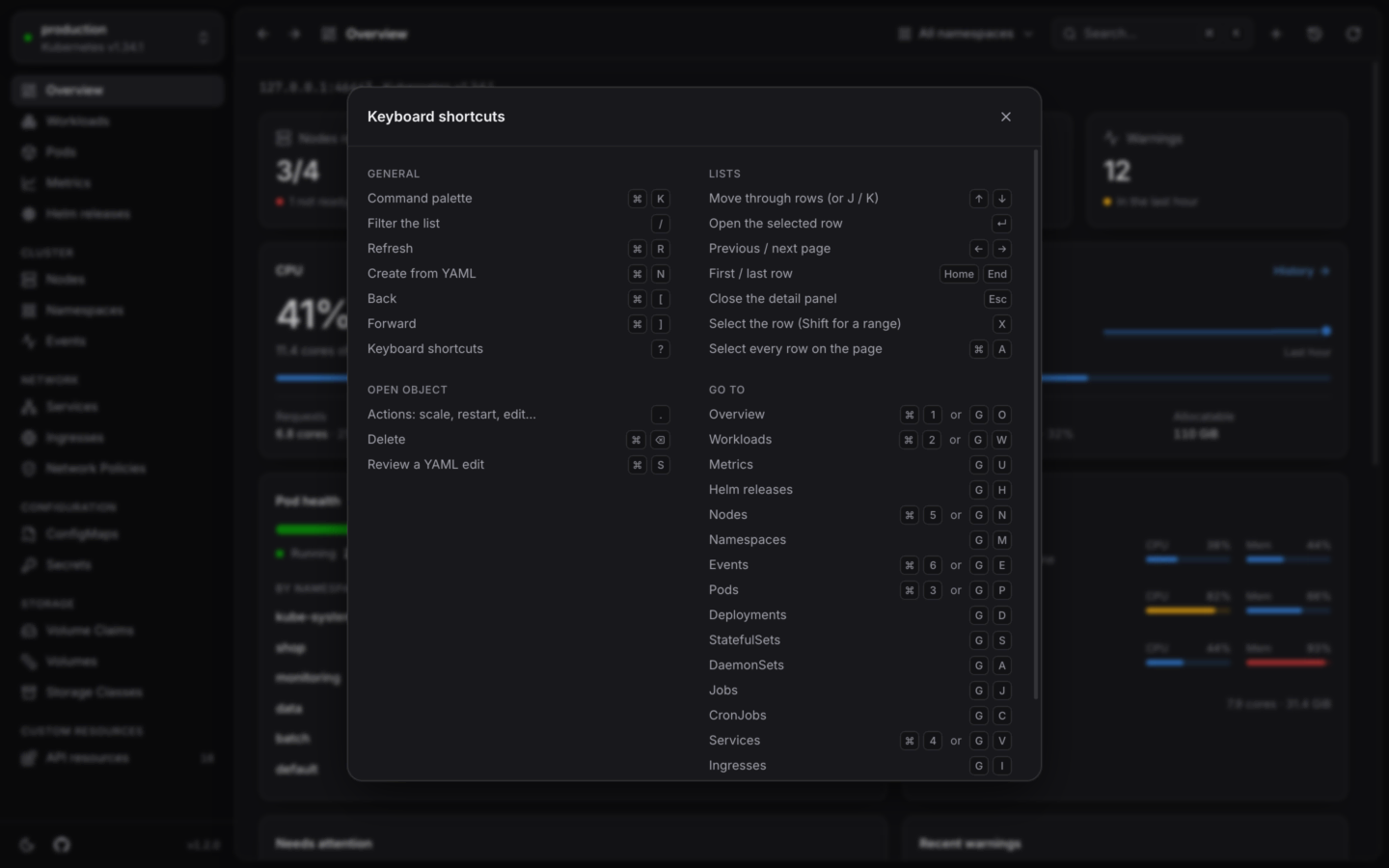The width and height of the screenshot is (1389, 868).
Task: Click the 'Deployments' entry in Go To
Action: point(748,615)
